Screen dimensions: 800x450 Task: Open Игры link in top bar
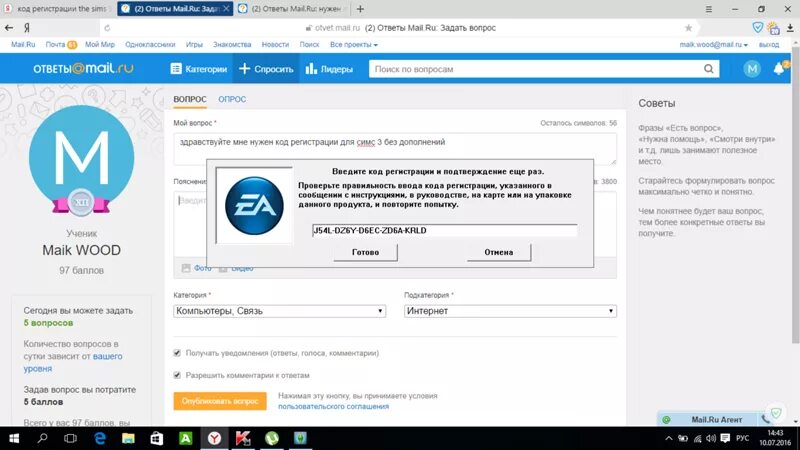(x=194, y=45)
